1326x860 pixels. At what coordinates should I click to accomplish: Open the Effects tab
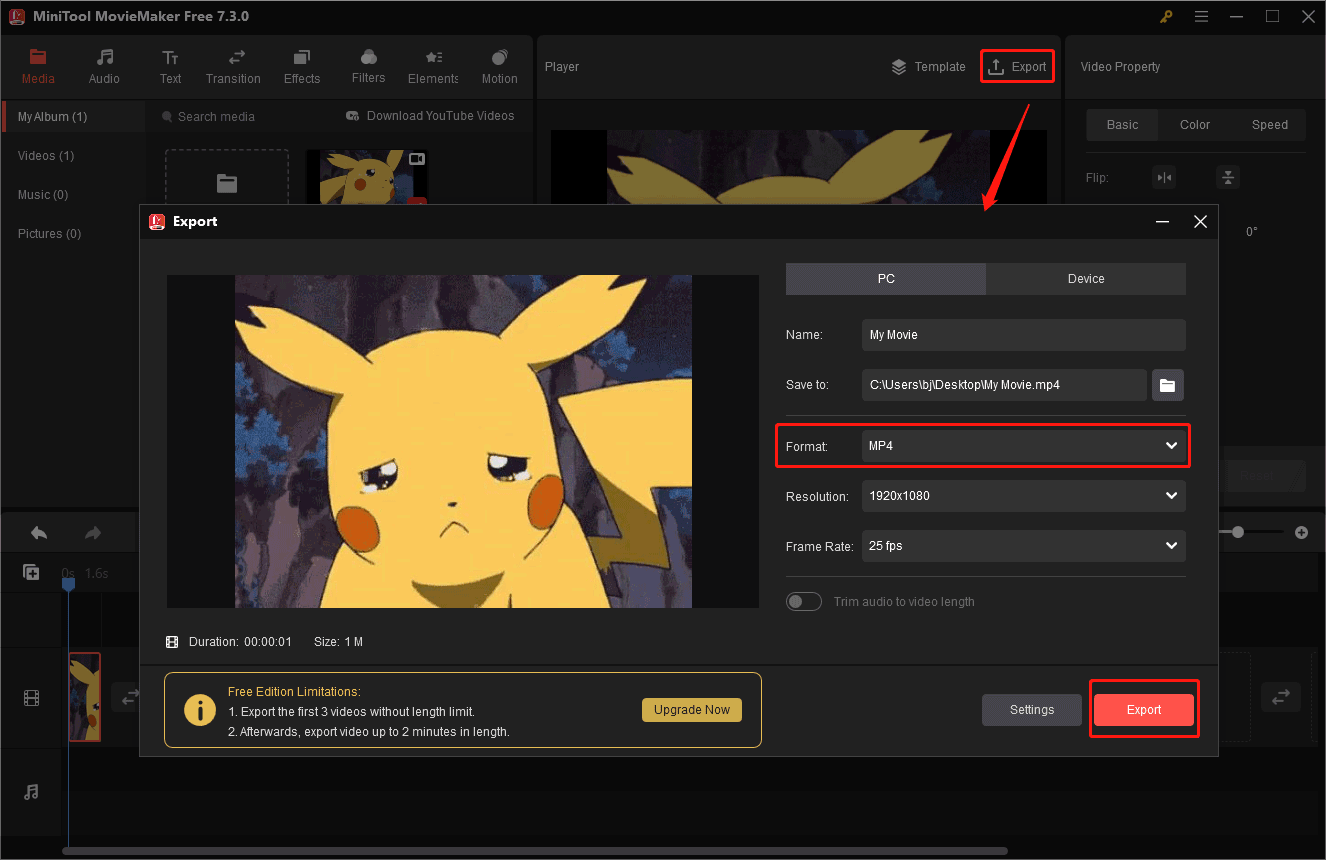pyautogui.click(x=302, y=67)
